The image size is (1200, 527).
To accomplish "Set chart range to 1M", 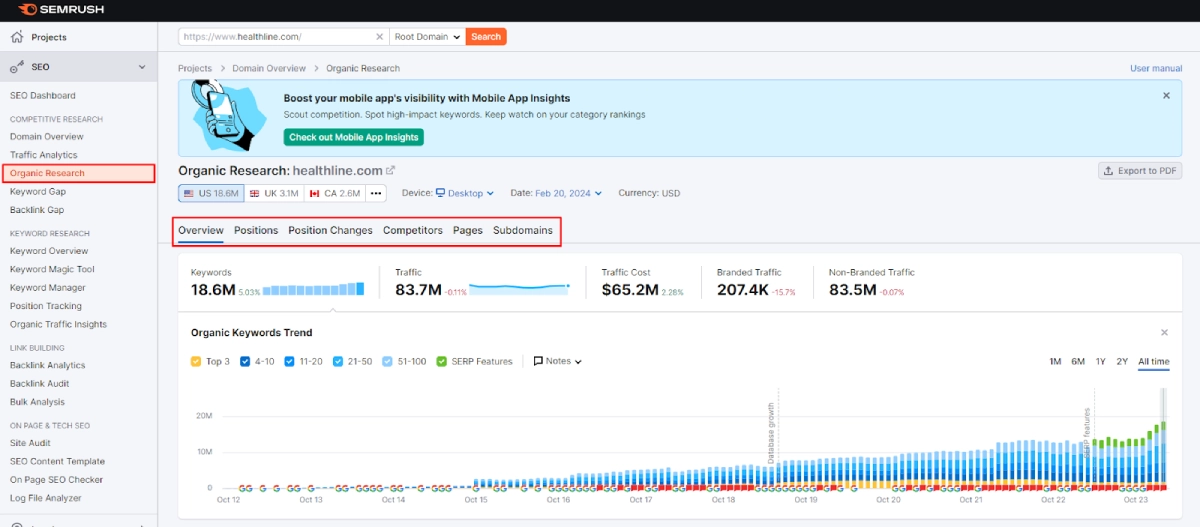I will [1055, 362].
